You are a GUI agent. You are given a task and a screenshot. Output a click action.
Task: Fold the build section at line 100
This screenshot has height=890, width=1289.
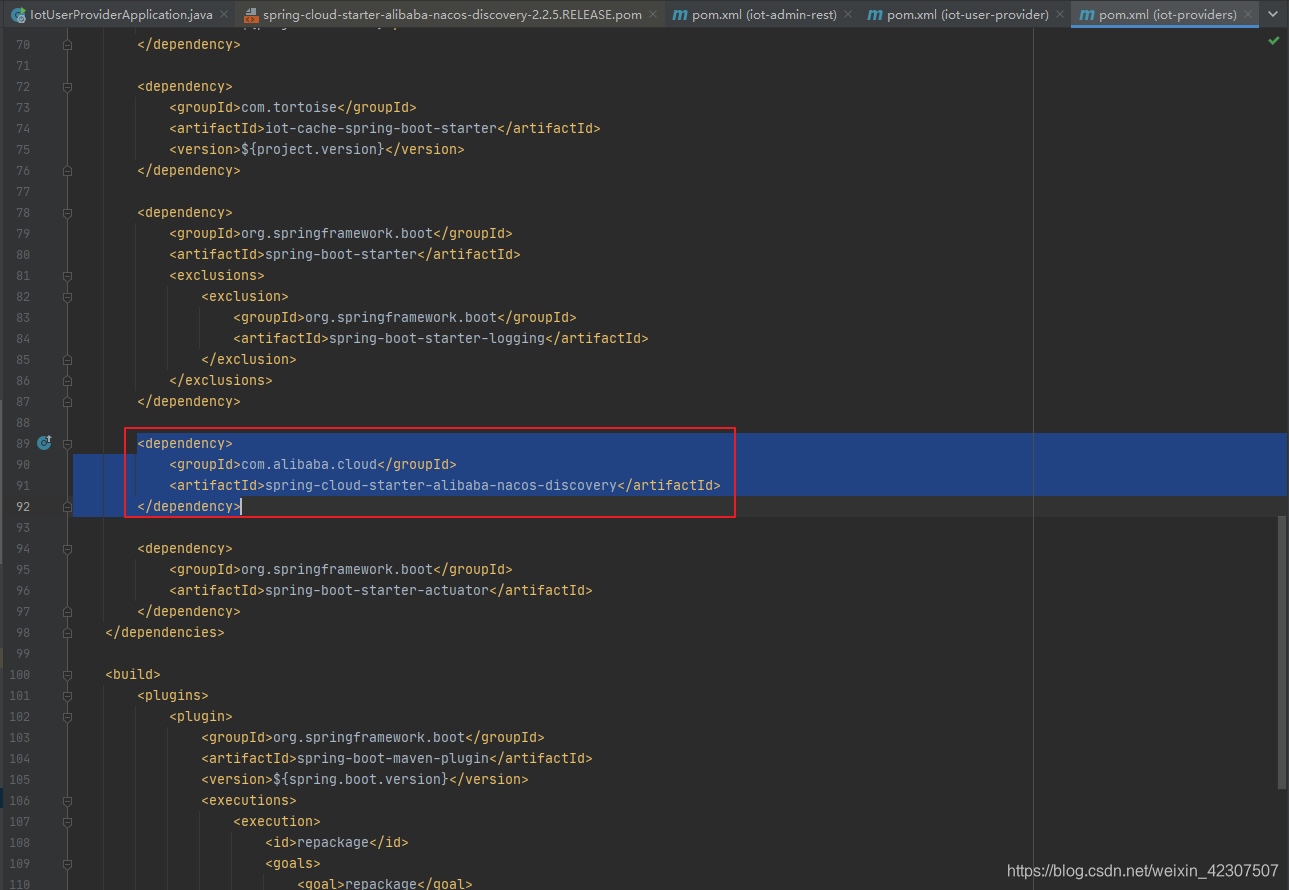point(67,675)
